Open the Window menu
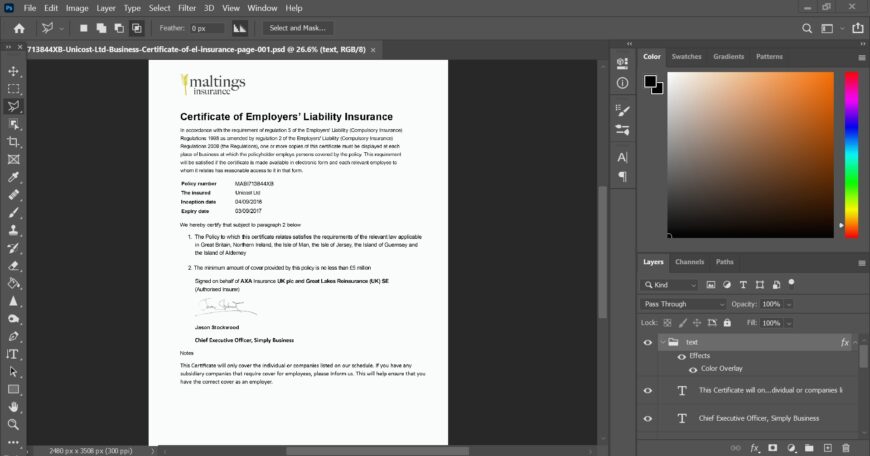Viewport: 870px width, 456px height. pyautogui.click(x=262, y=8)
